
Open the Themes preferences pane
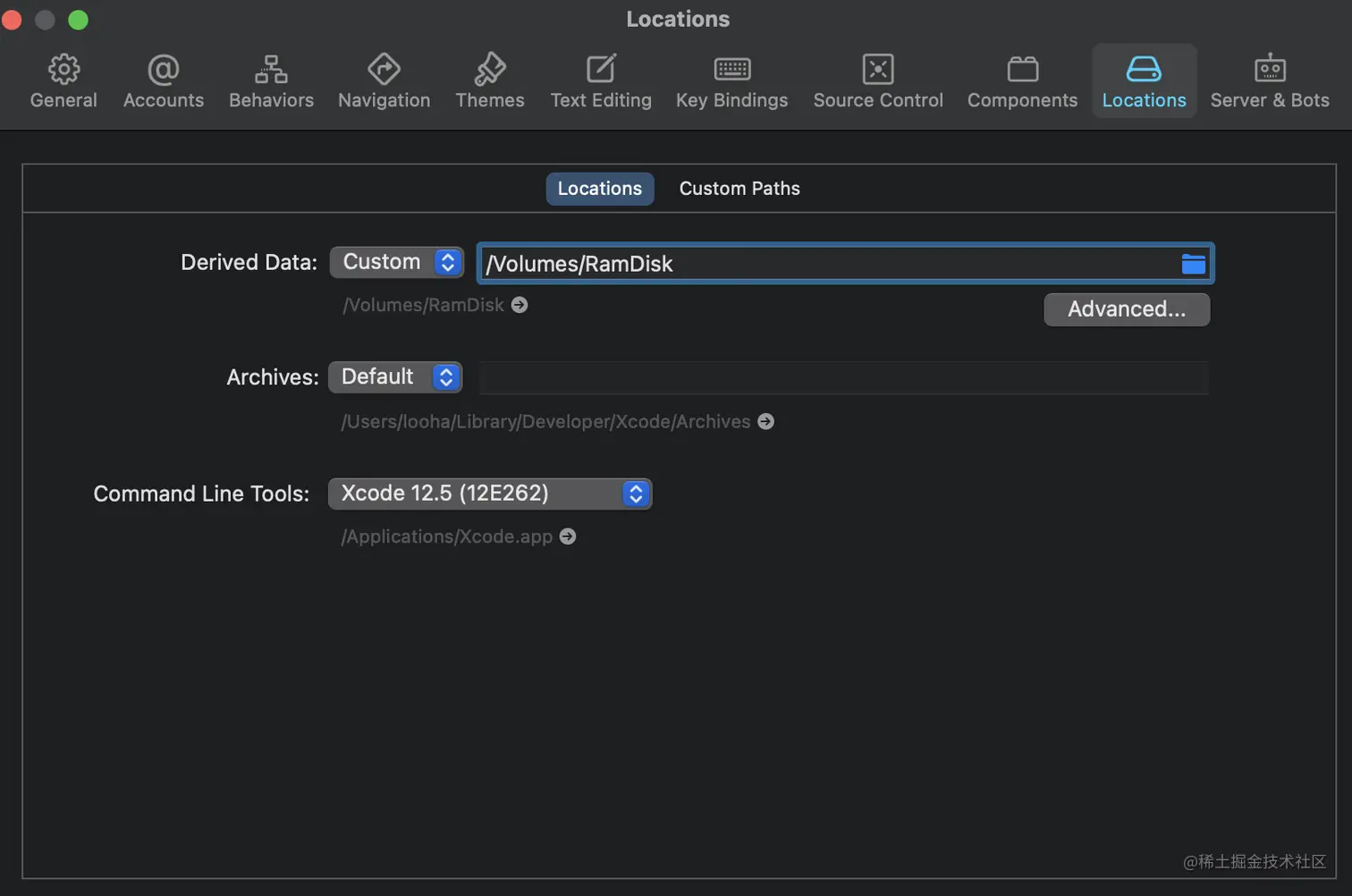coord(490,81)
